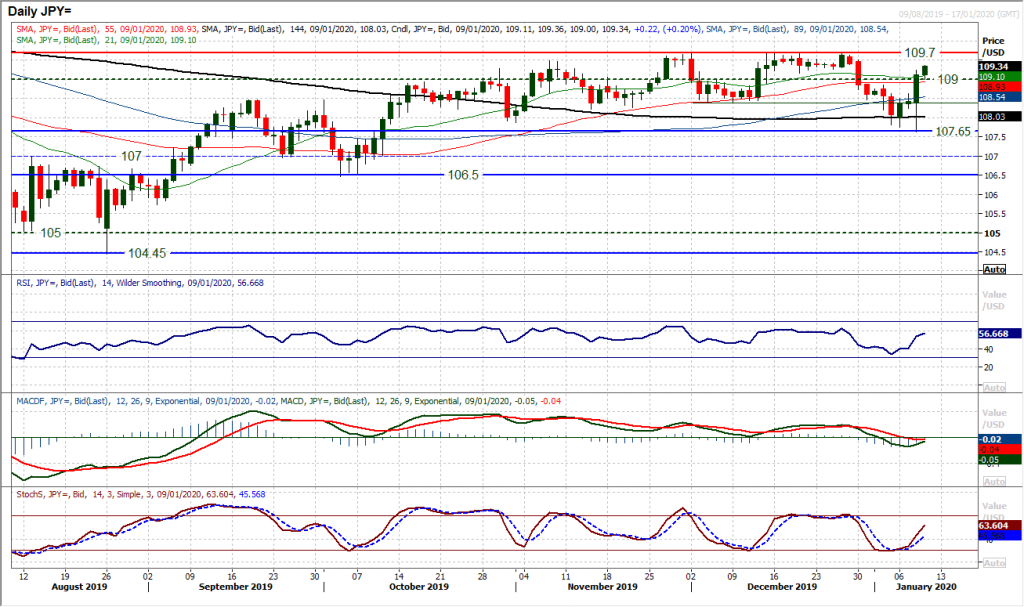Toggle Auto scaling on the MACD panel
The width and height of the screenshot is (1024, 607).
point(995,480)
